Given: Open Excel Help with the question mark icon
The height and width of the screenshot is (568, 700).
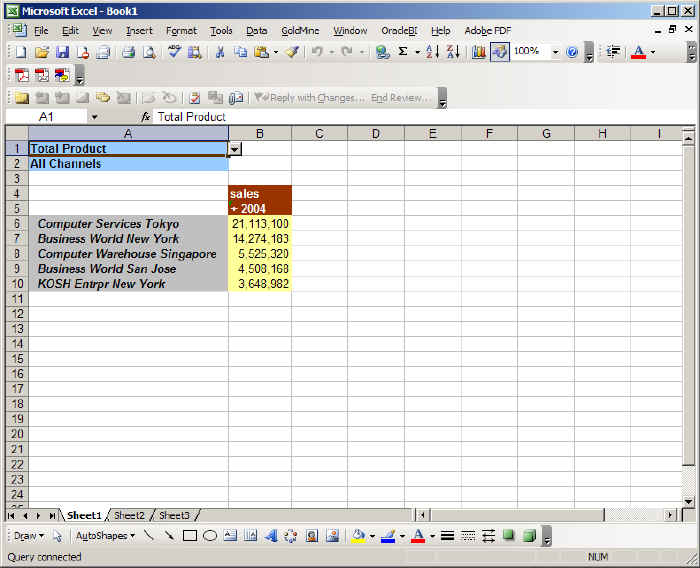Looking at the screenshot, I should tap(571, 52).
